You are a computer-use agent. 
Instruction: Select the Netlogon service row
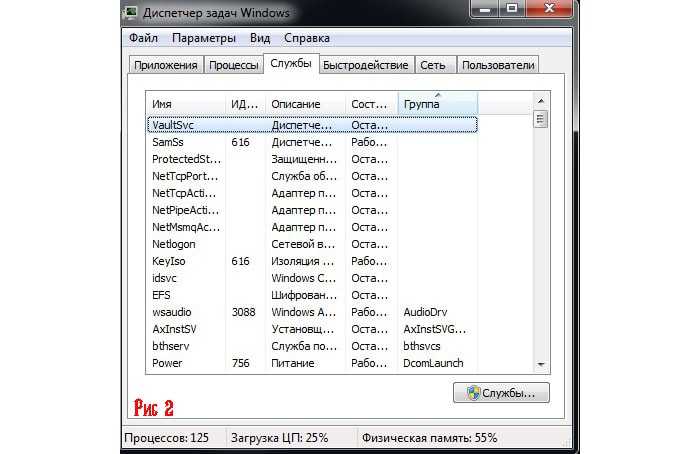point(312,244)
